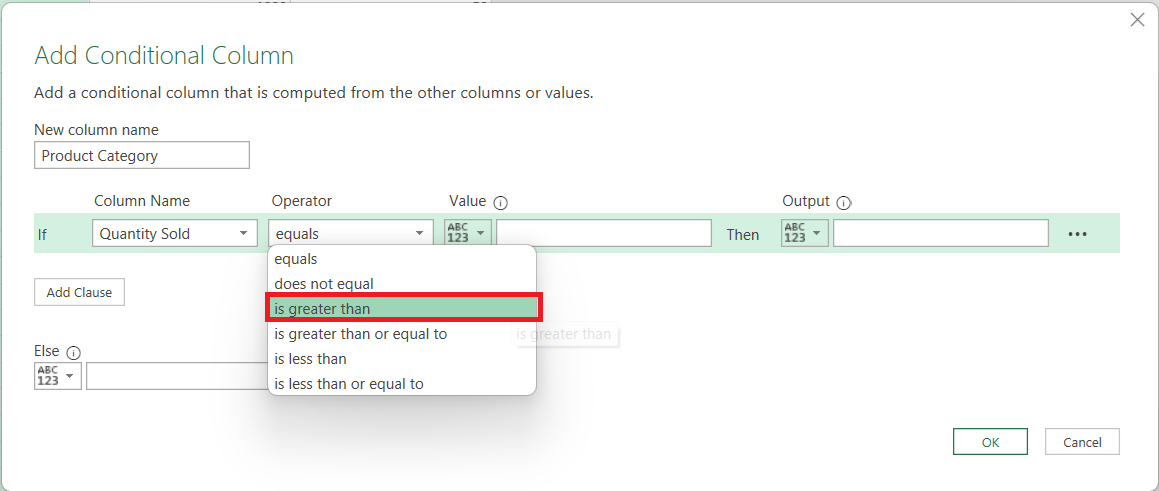Show the Output info tooltip icon

(x=845, y=202)
